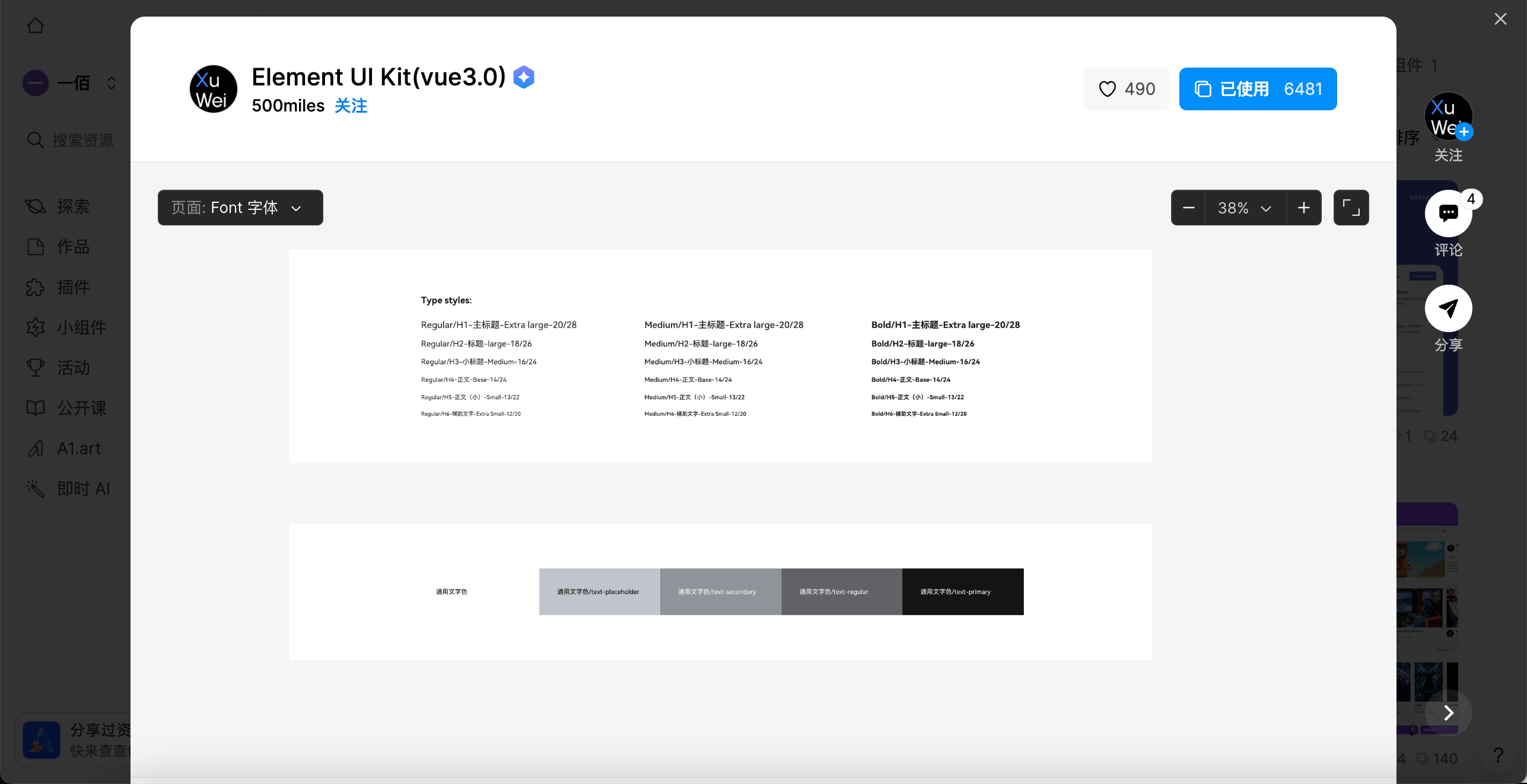
Task: Open the 插件 plugins menu item
Action: [72, 287]
